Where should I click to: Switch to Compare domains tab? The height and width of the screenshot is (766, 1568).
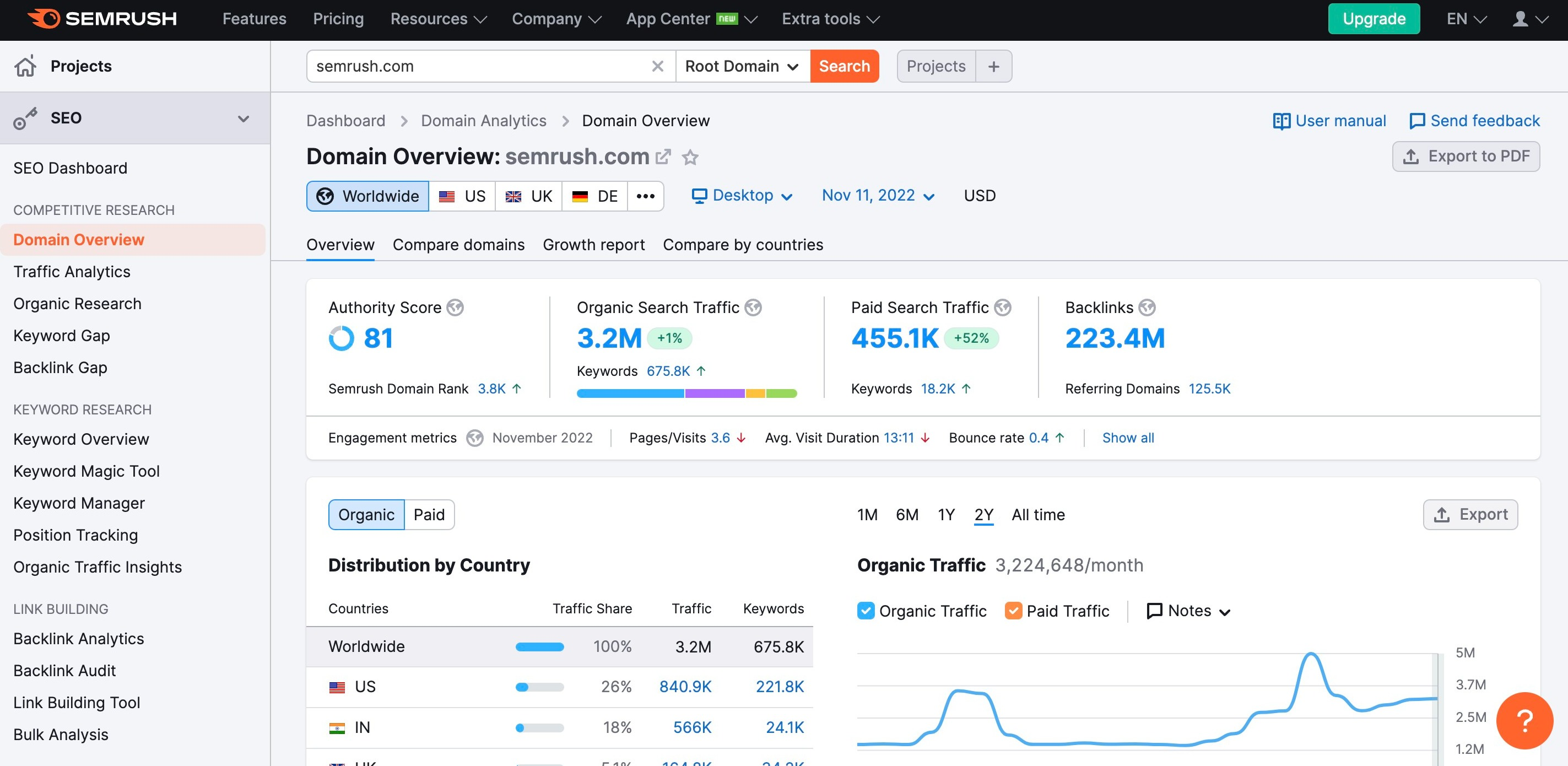coord(458,245)
